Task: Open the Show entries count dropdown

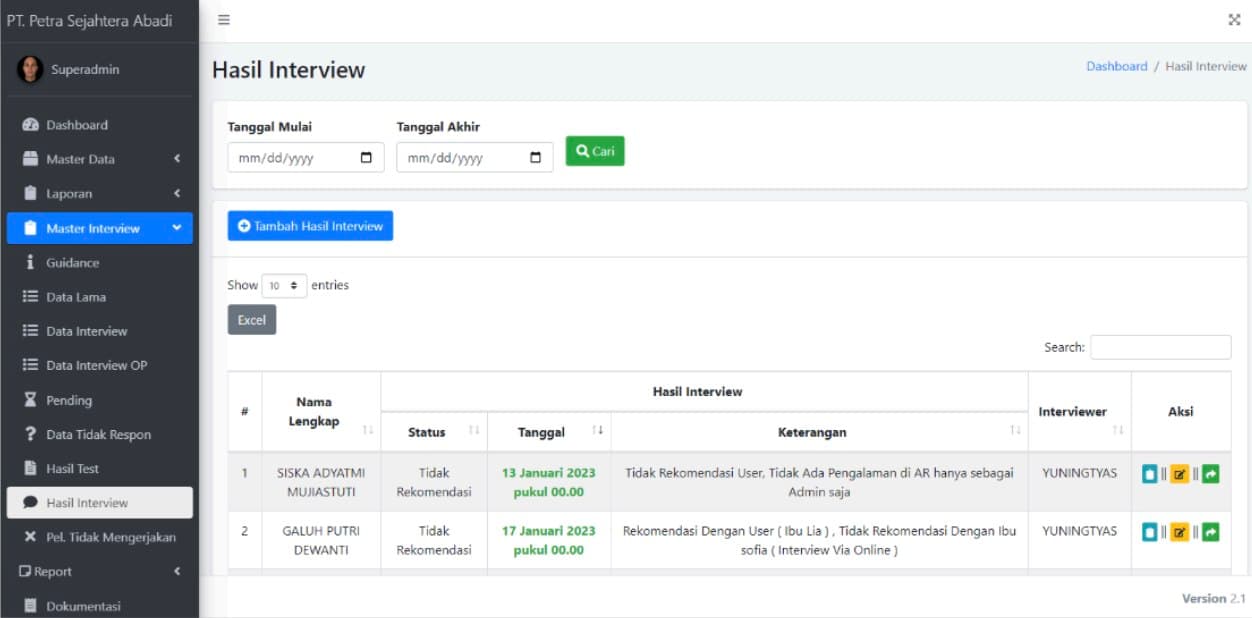Action: coord(284,286)
